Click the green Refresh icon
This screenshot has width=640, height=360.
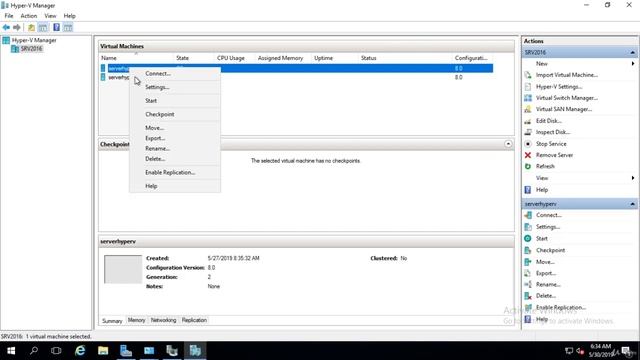tap(528, 166)
